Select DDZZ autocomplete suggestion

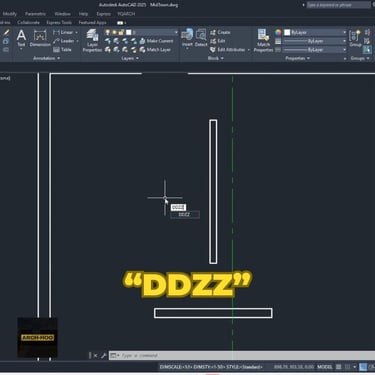point(185,215)
